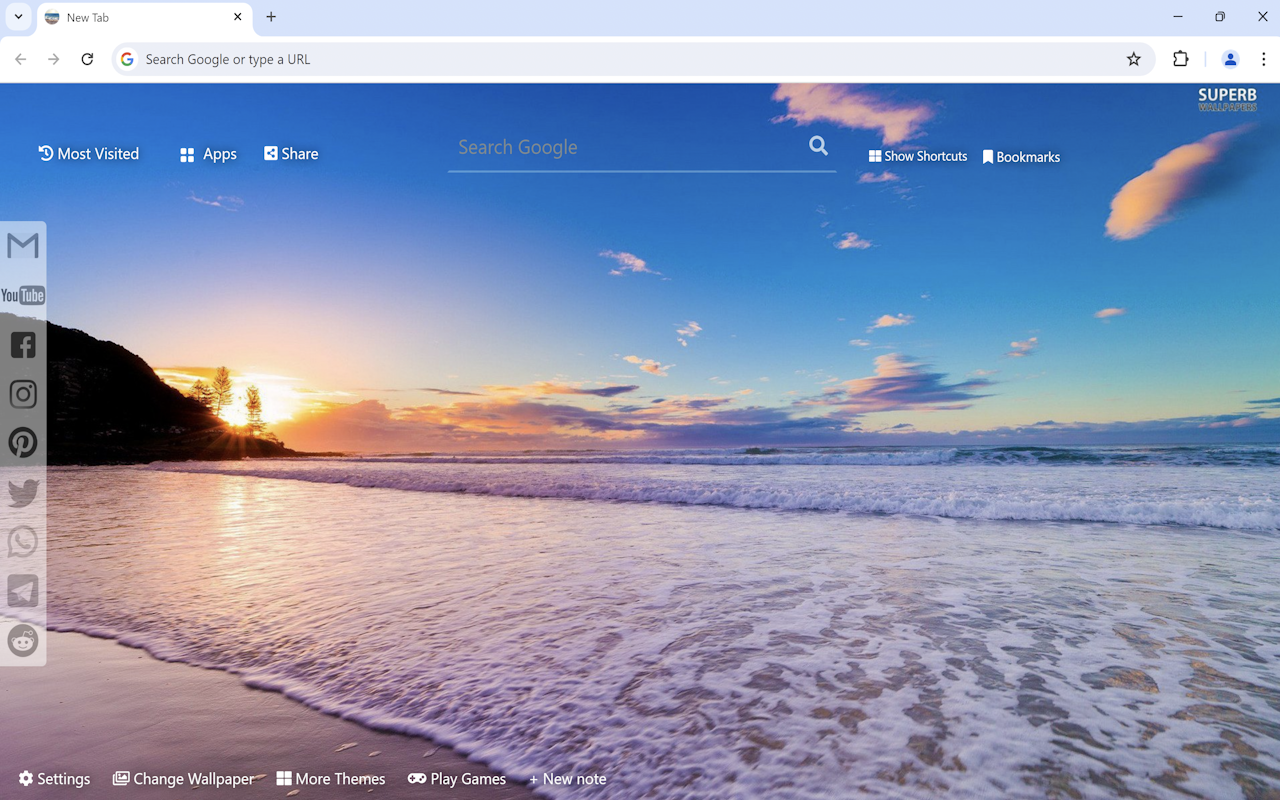Open Settings at bottom left
The height and width of the screenshot is (800, 1280).
click(54, 779)
